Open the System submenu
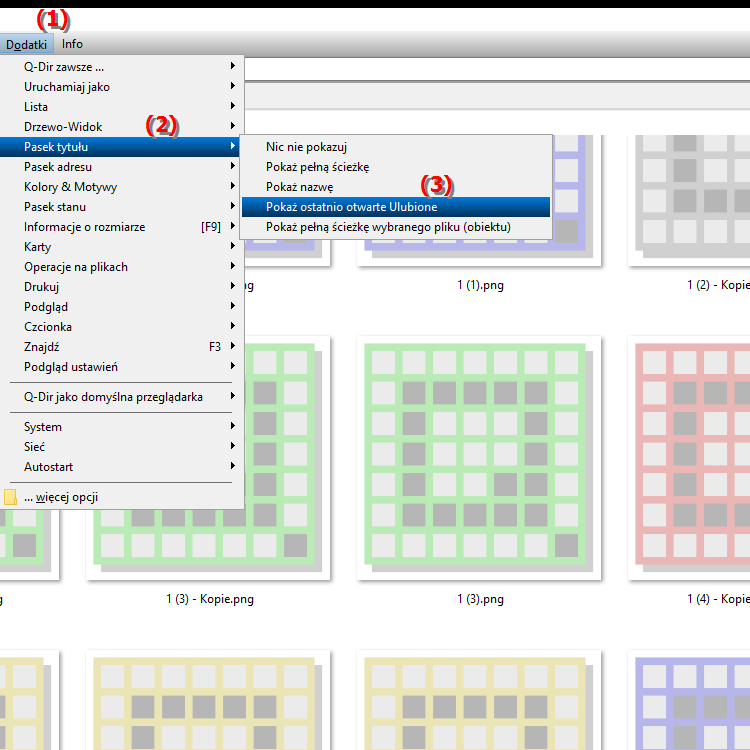This screenshot has width=750, height=750. (x=122, y=427)
